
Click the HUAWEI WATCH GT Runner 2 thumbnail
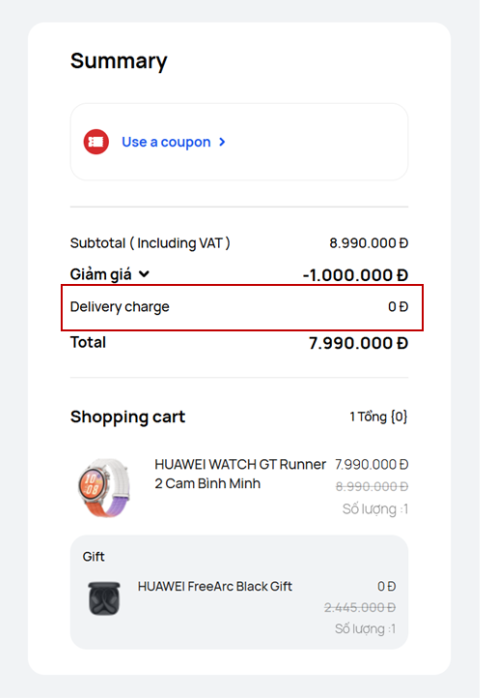104,487
